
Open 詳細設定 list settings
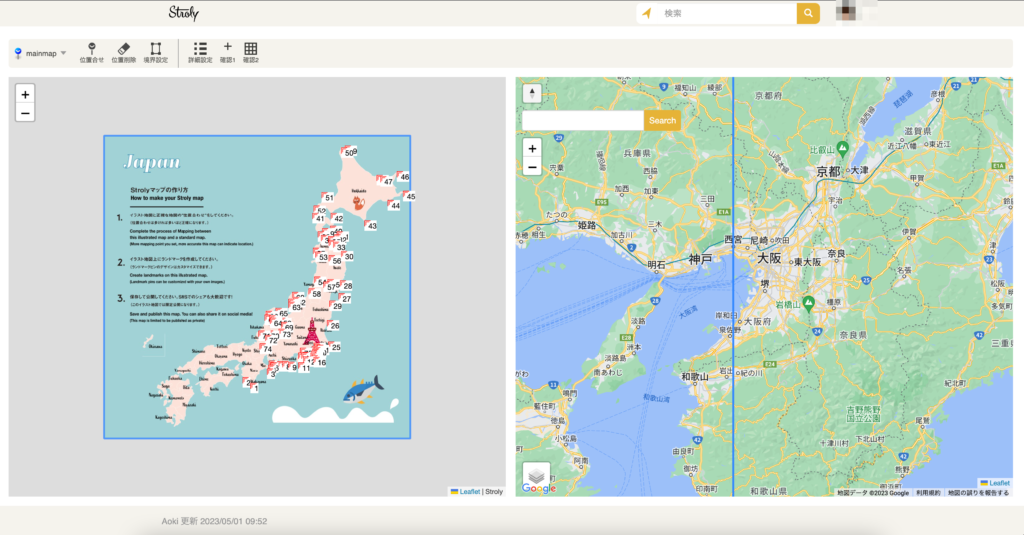[200, 52]
